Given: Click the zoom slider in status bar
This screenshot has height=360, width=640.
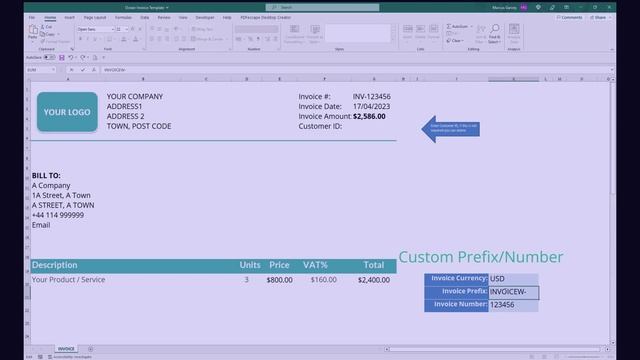Looking at the screenshot, I should pos(584,357).
